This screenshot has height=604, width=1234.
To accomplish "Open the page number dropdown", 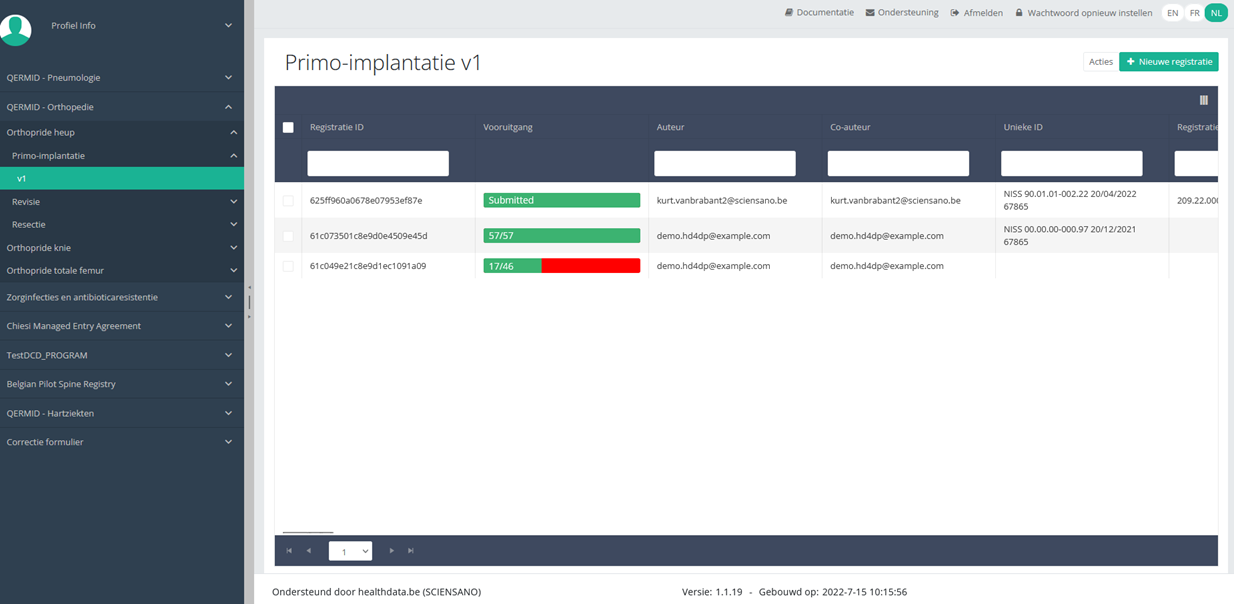I will [x=350, y=551].
